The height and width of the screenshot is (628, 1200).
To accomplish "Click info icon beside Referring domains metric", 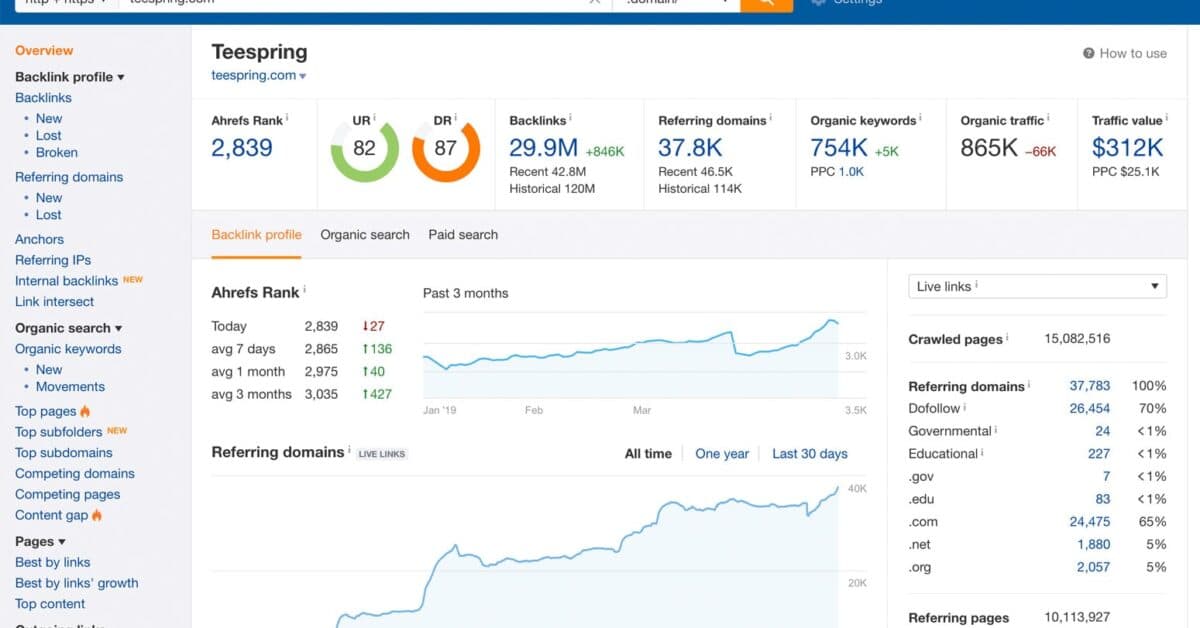I will (x=772, y=119).
